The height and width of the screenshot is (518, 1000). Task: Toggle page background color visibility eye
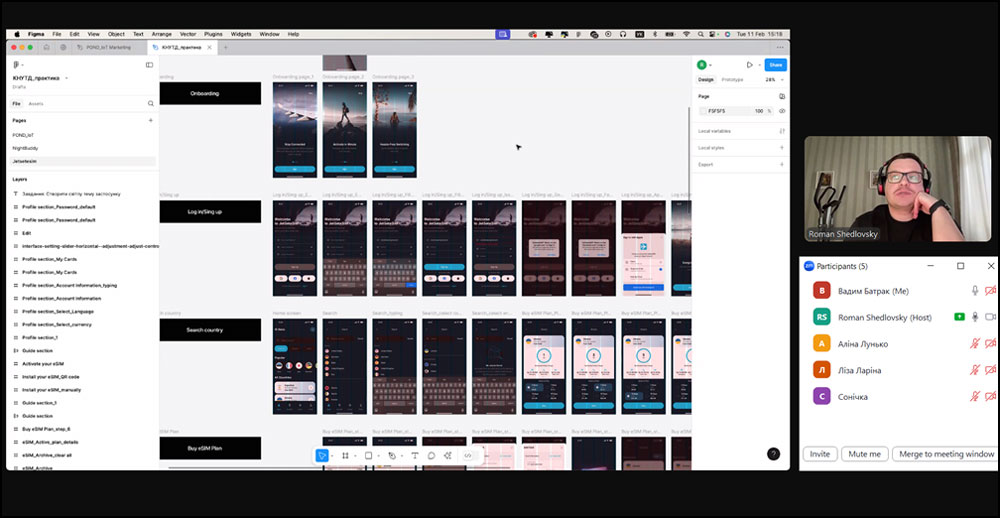782,111
